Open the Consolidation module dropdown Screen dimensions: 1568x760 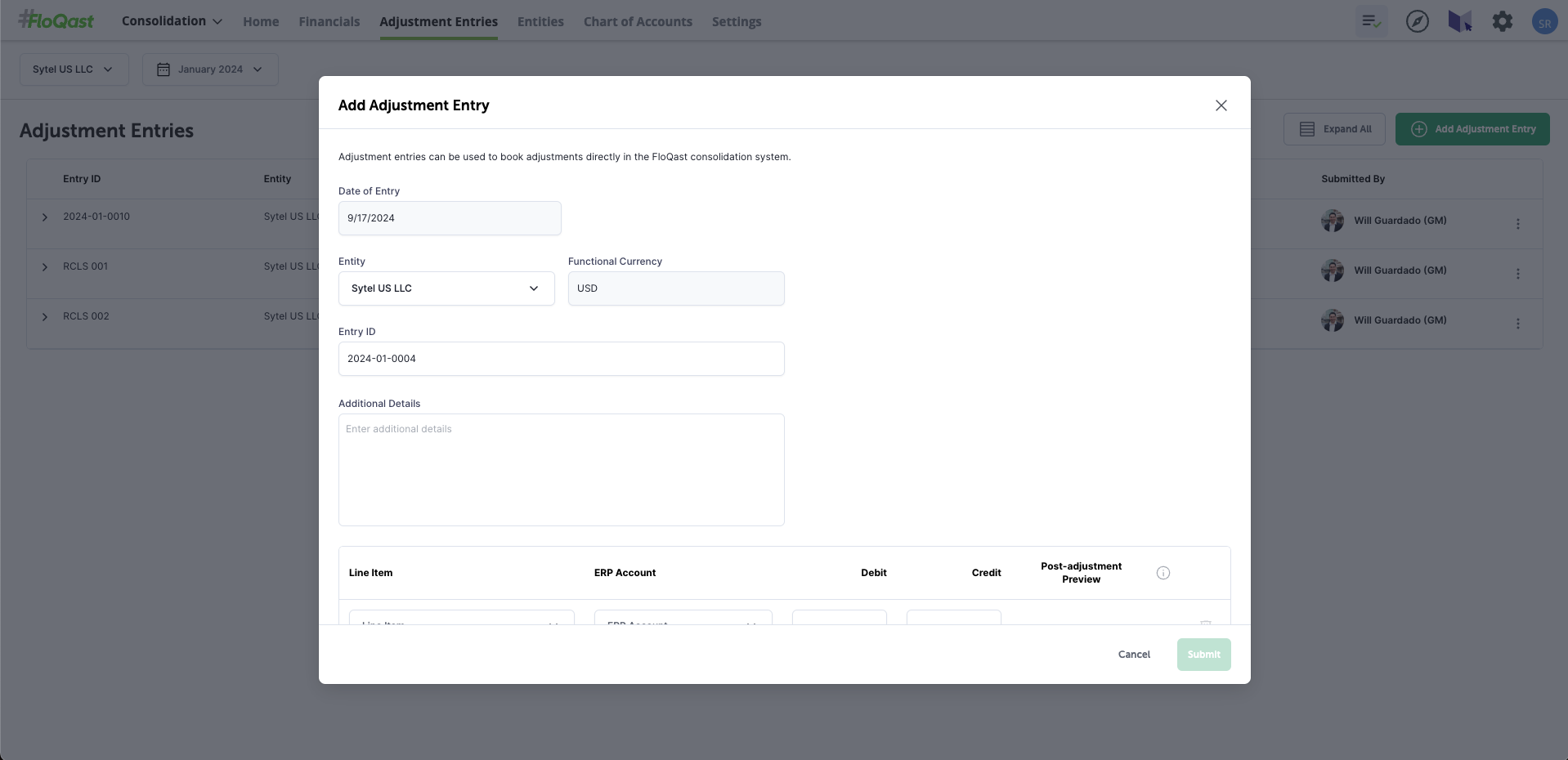[172, 21]
